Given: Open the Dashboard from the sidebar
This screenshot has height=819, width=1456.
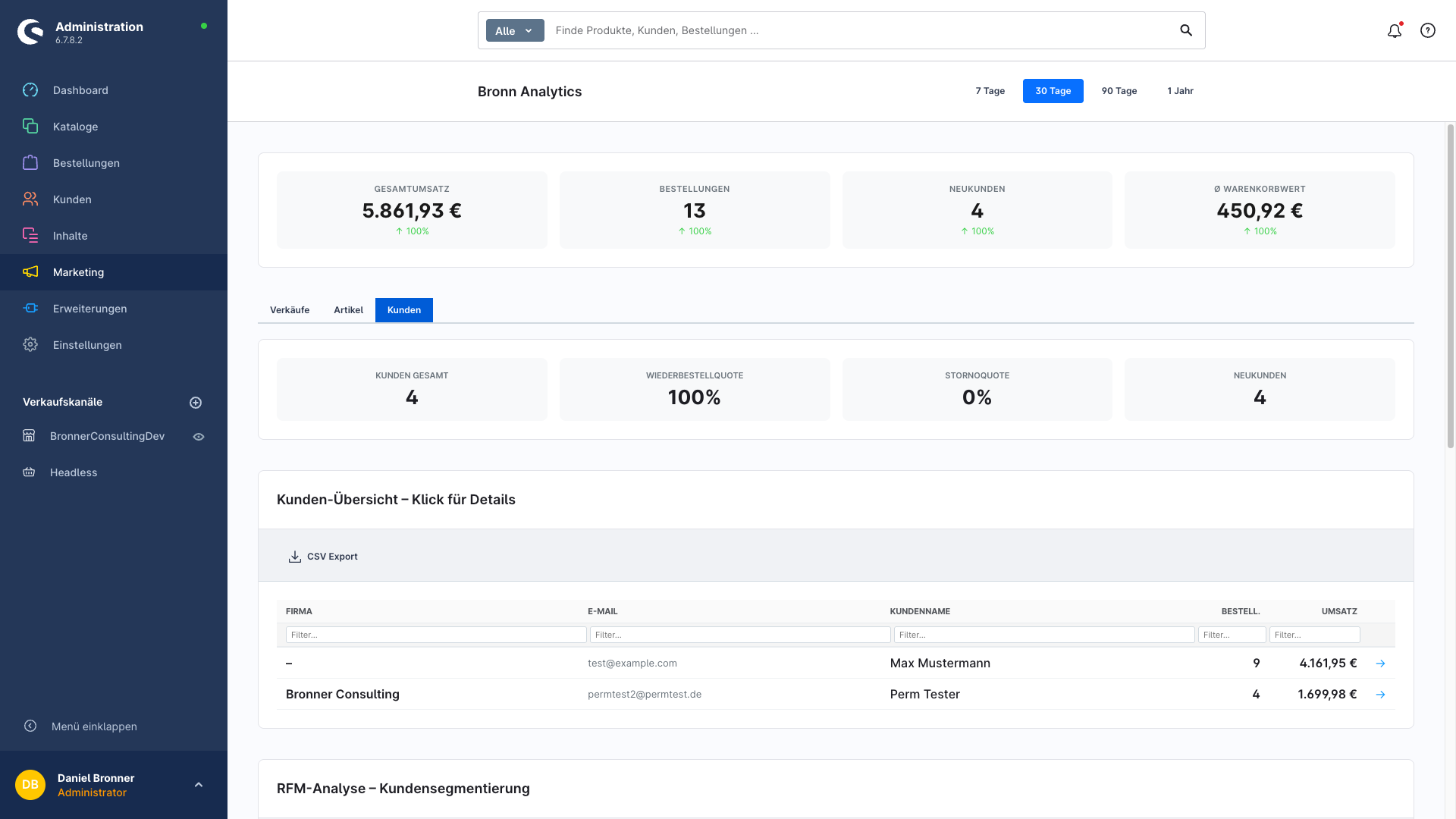Looking at the screenshot, I should (80, 90).
